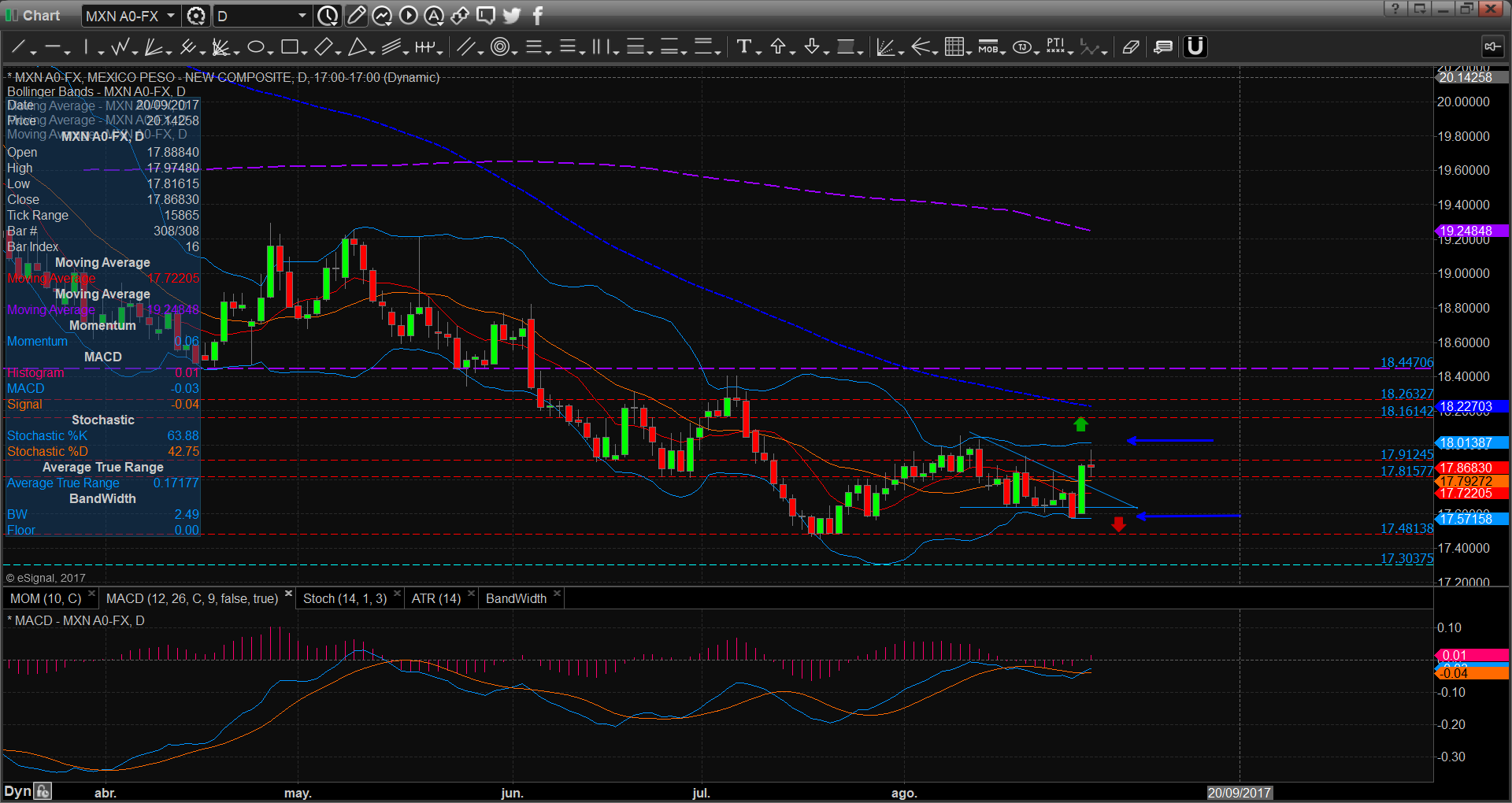The height and width of the screenshot is (803, 1512).
Task: Select the trend line drawing tool
Action: [x=19, y=47]
